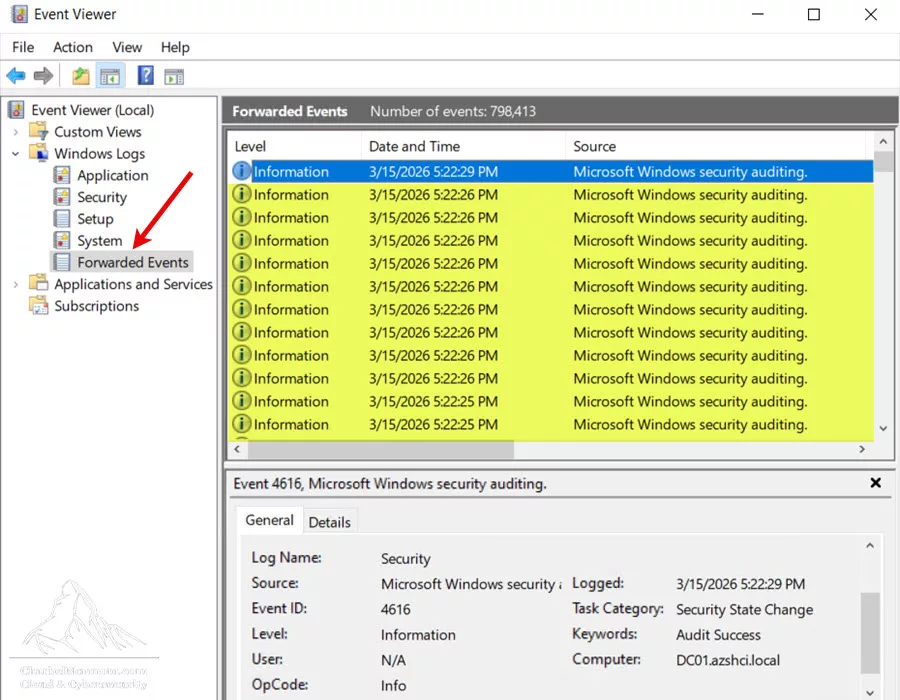
Task: Open the Help menu
Action: (175, 47)
